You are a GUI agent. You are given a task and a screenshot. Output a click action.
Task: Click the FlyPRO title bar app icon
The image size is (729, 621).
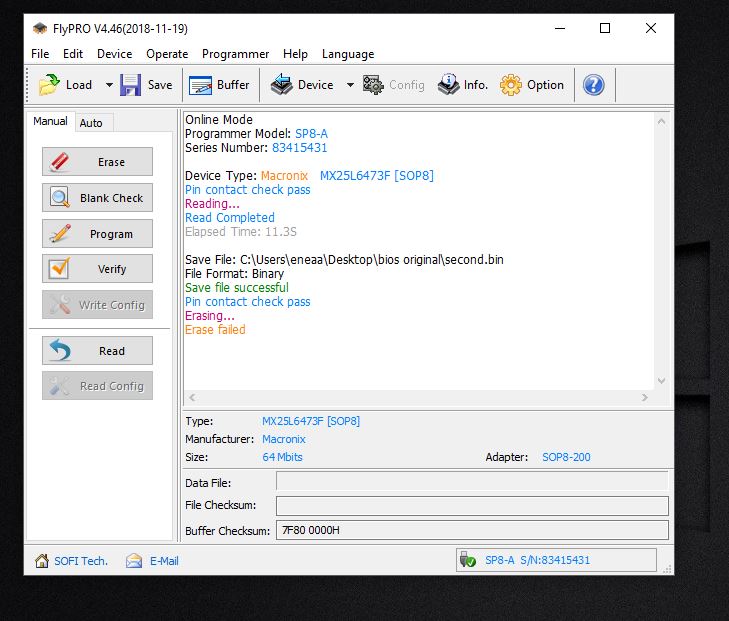40,28
